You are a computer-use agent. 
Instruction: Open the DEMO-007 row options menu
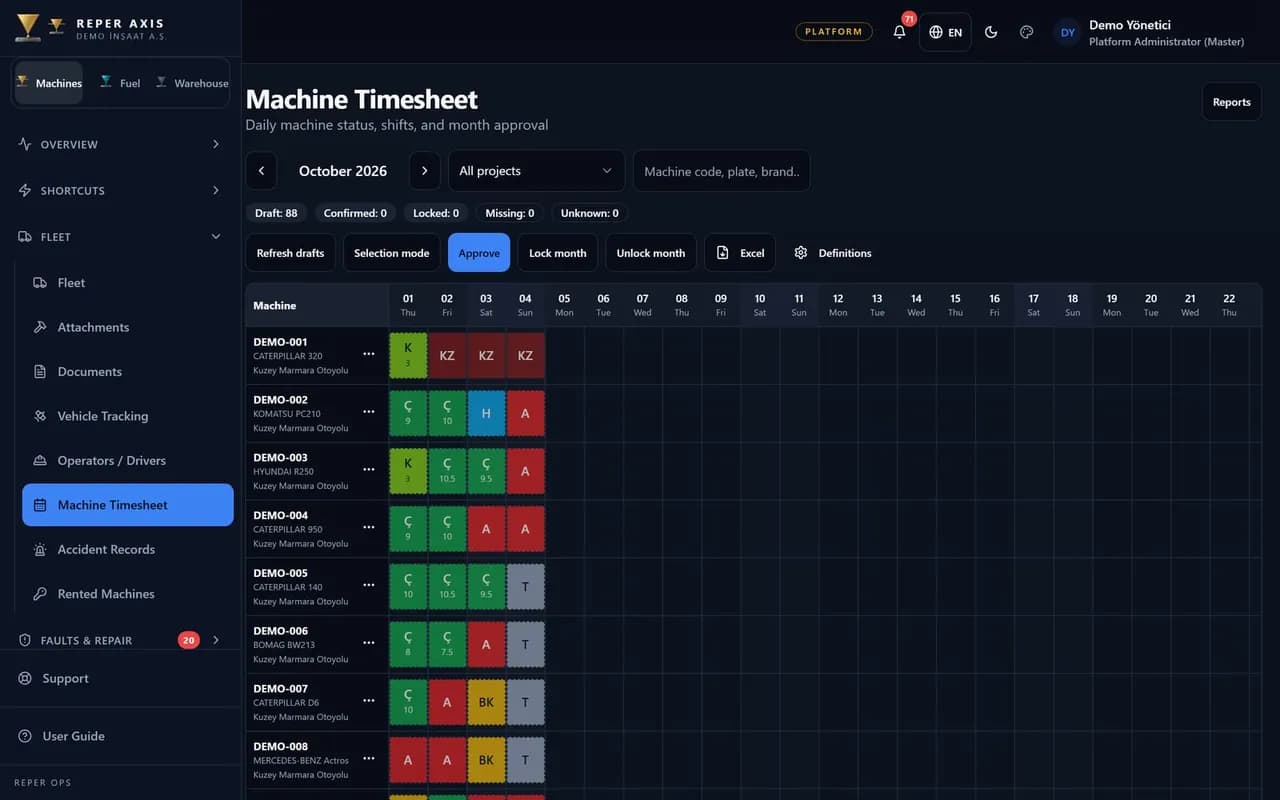coord(369,700)
